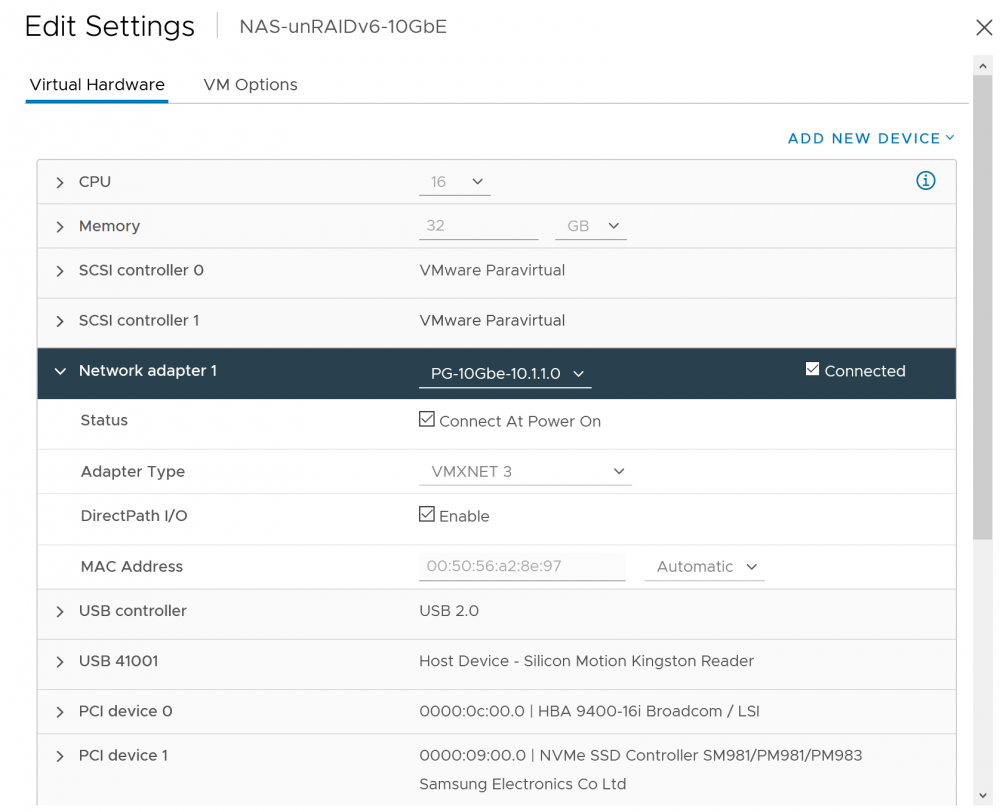1000x812 pixels.
Task: Click the CPU info icon
Action: click(x=925, y=181)
